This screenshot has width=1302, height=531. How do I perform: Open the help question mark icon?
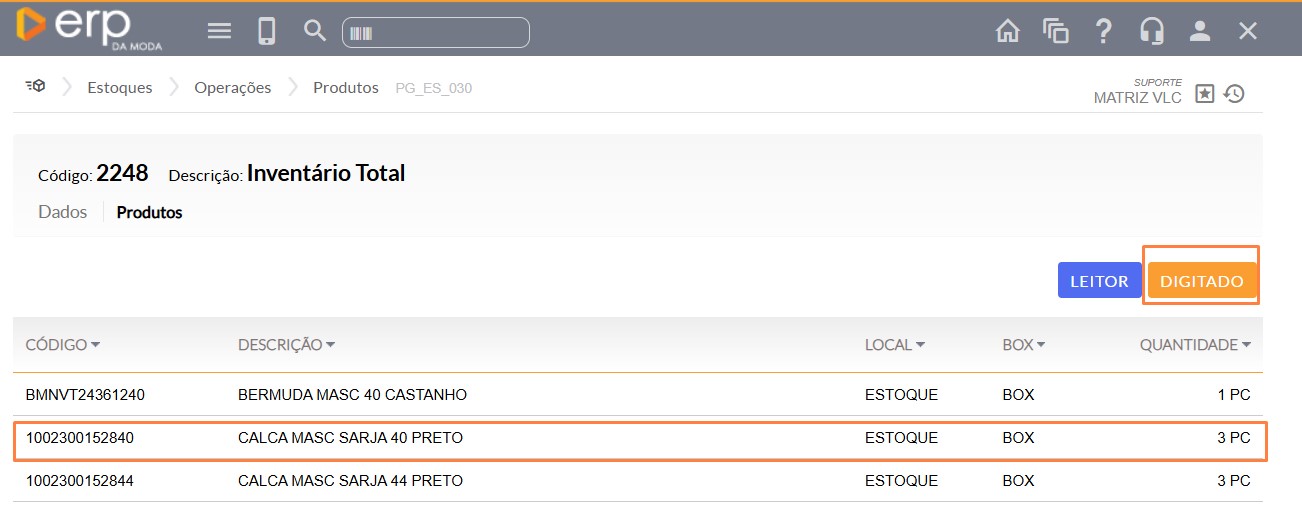click(1103, 31)
